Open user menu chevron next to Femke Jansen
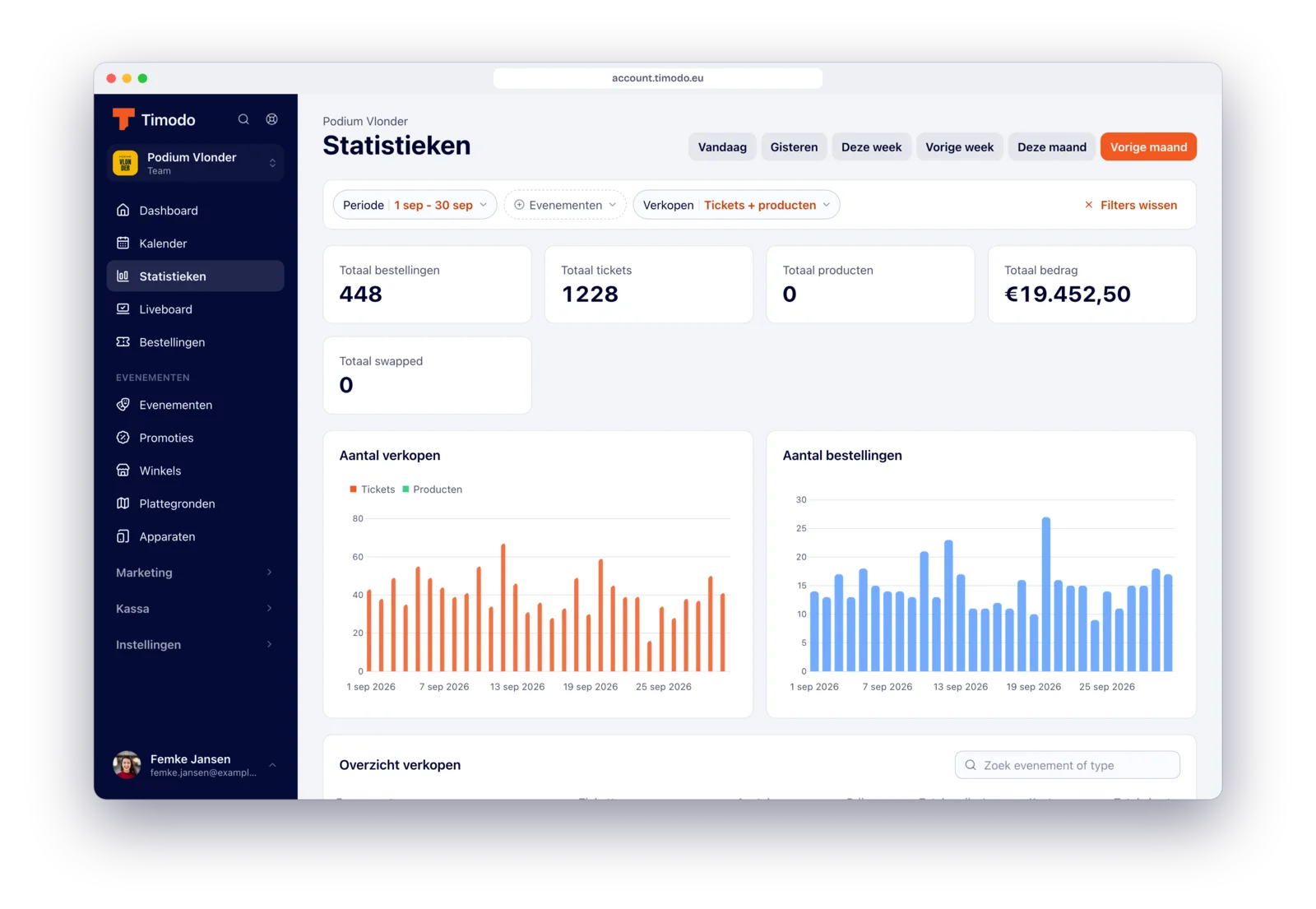The width and height of the screenshot is (1316, 909). pyautogui.click(x=272, y=765)
